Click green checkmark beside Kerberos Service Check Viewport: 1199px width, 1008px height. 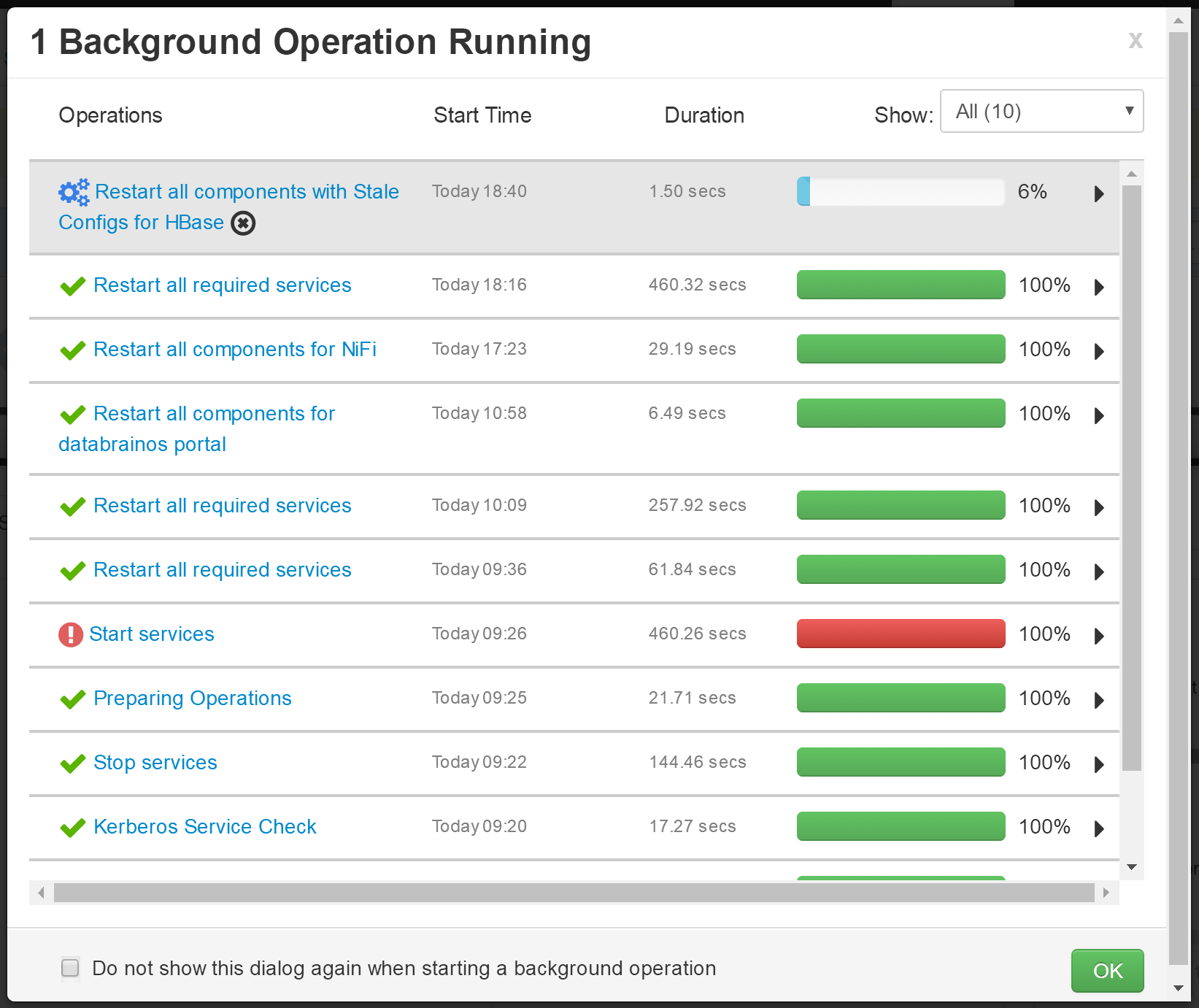click(73, 828)
